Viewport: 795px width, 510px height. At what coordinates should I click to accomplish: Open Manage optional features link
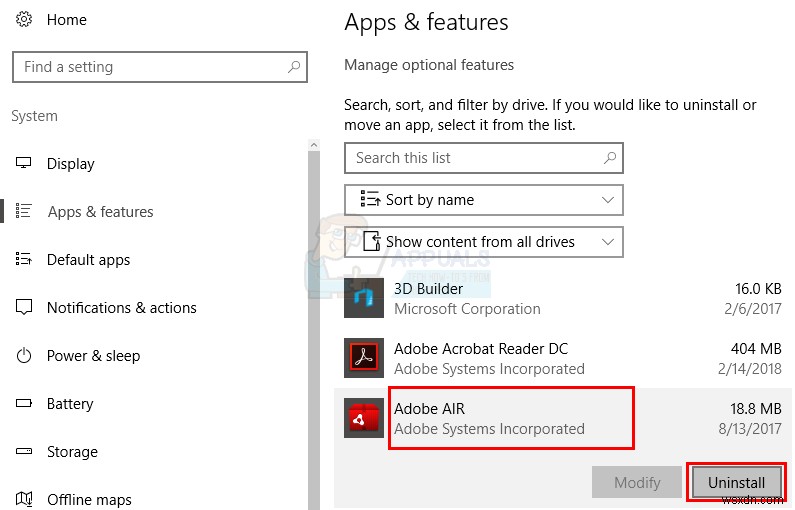pyautogui.click(x=429, y=65)
